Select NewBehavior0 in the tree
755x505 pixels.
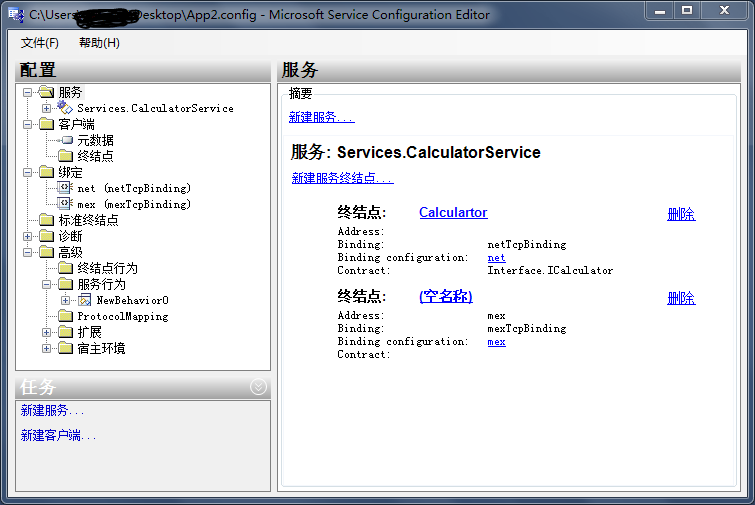point(132,300)
